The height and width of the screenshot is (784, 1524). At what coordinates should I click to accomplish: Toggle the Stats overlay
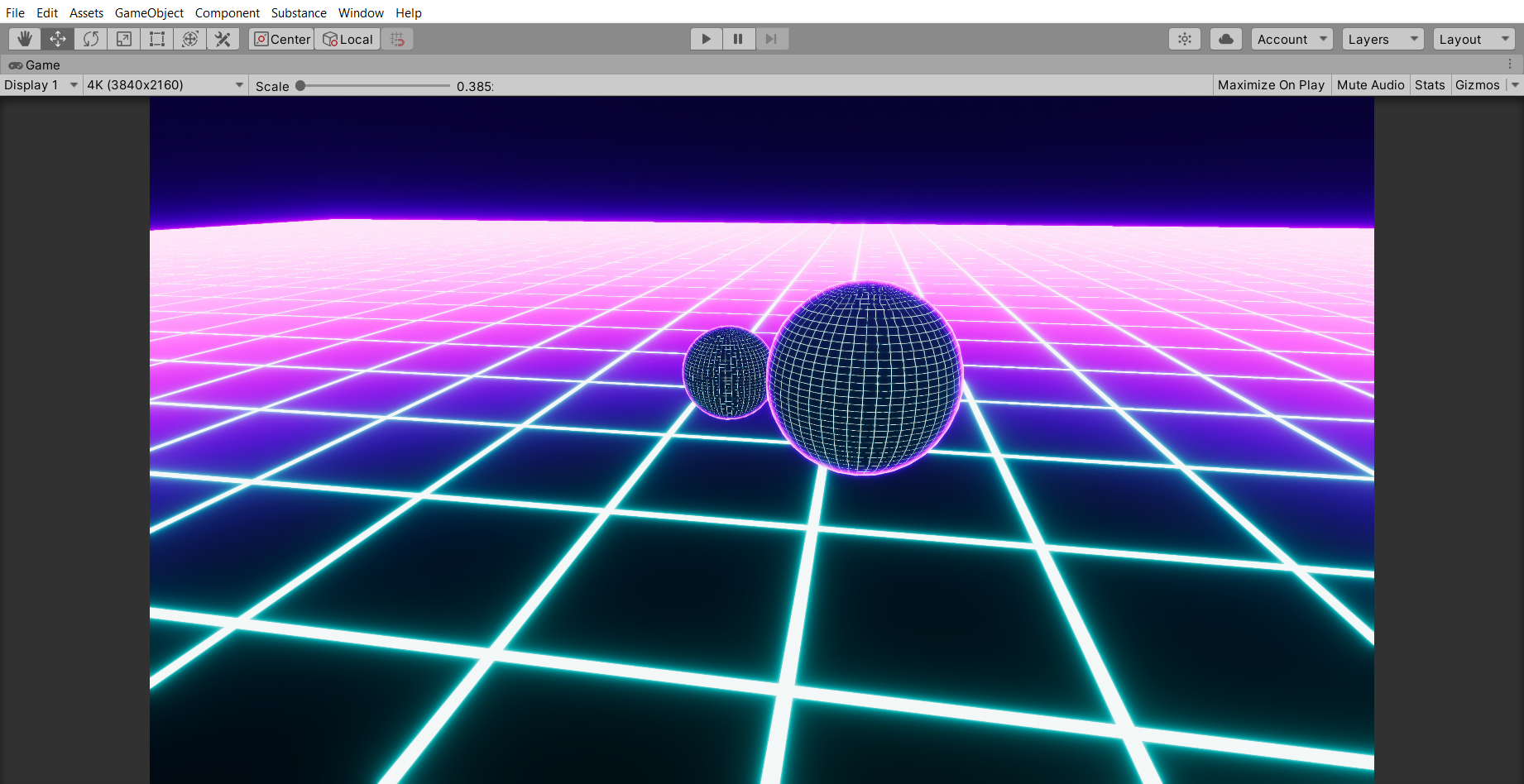[1430, 85]
